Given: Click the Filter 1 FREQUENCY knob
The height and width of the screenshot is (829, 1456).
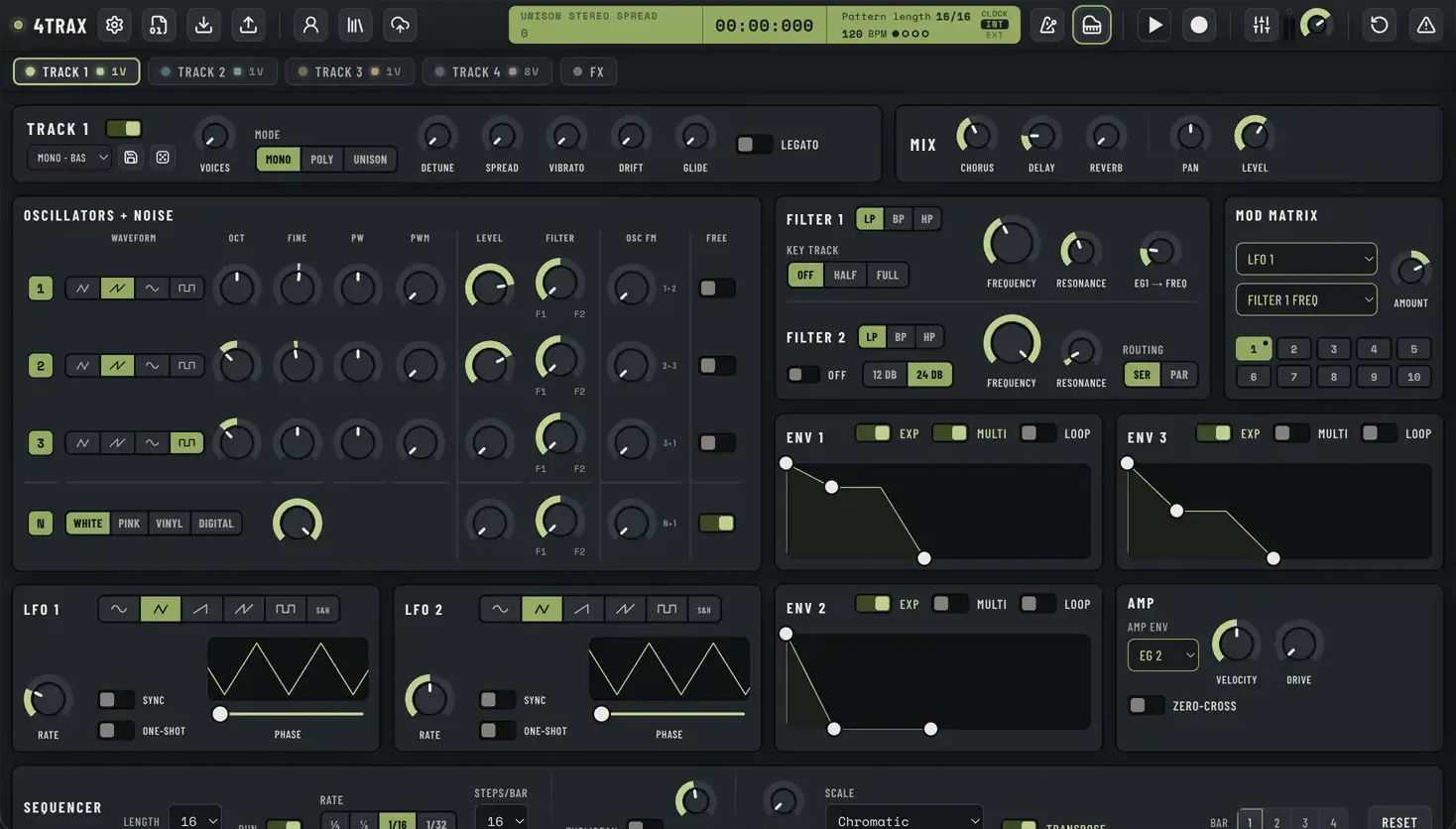Looking at the screenshot, I should (x=1011, y=244).
